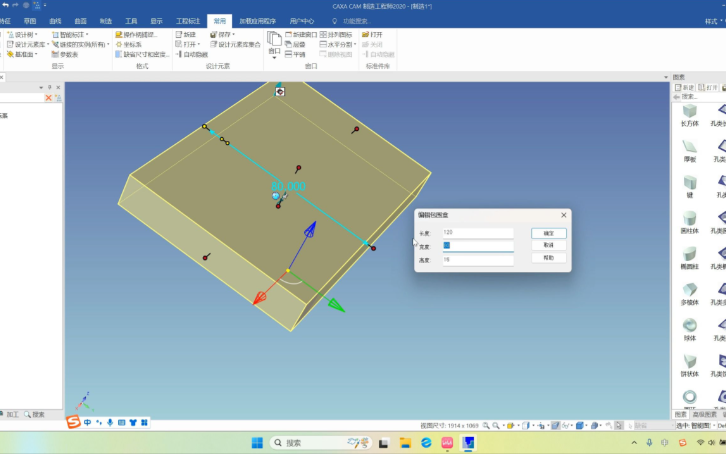Expand the 设计元素库 dropdown
726x454 pixels.
(x=47, y=44)
